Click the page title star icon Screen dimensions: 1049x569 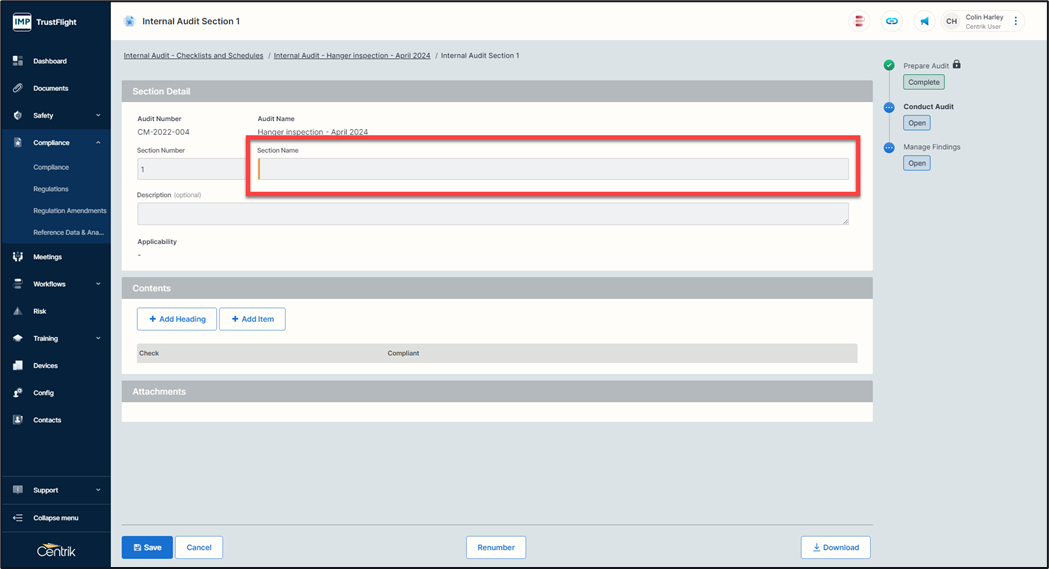click(129, 21)
